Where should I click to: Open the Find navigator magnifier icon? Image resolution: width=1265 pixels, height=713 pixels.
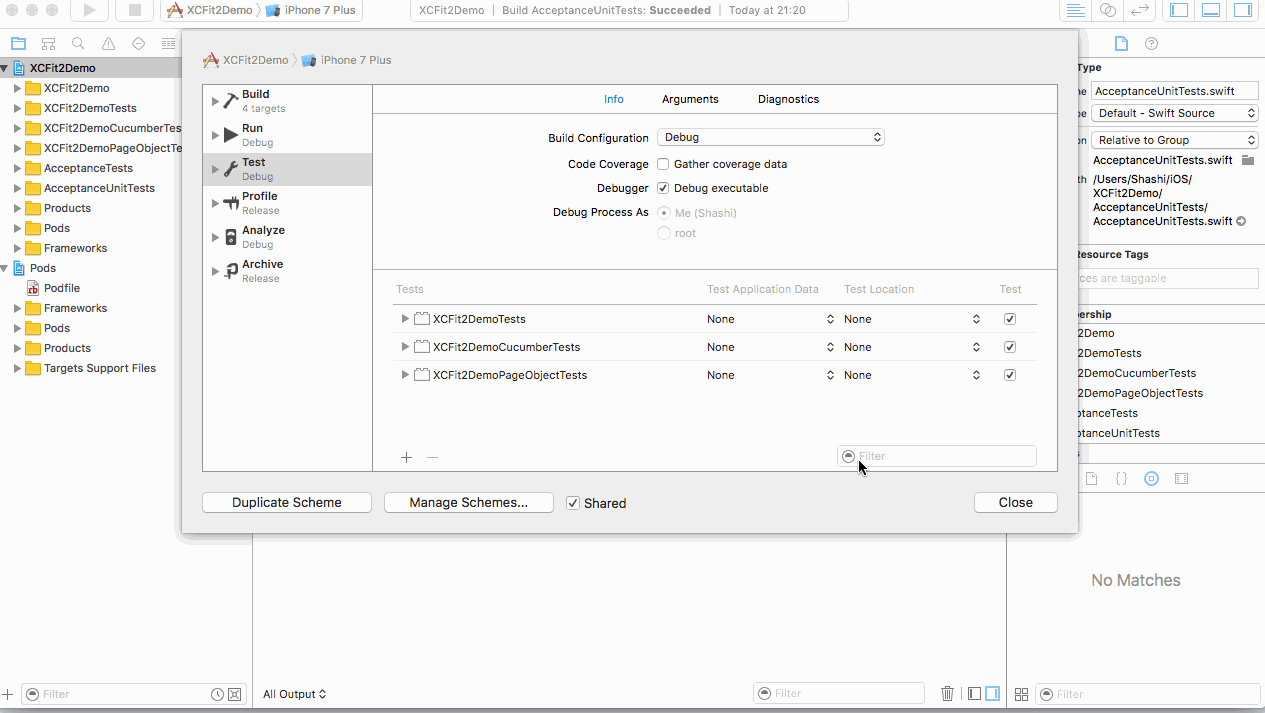[x=78, y=44]
